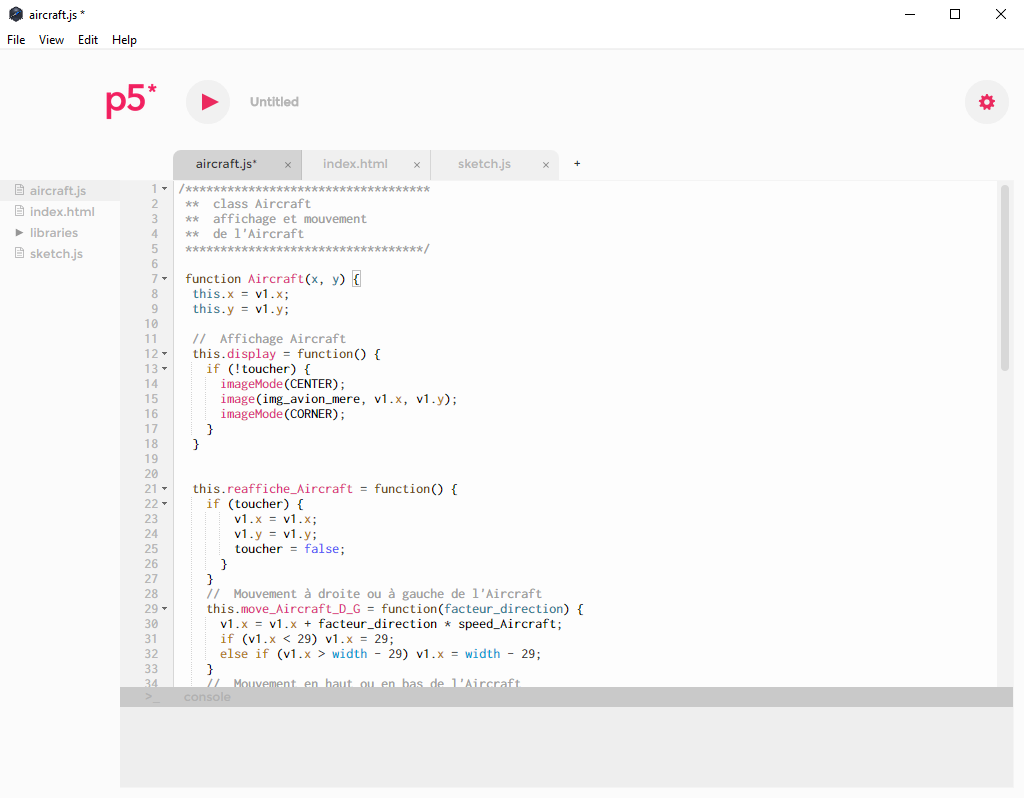This screenshot has width=1024, height=798.
Task: Collapse code fold at line 12
Action: click(165, 354)
